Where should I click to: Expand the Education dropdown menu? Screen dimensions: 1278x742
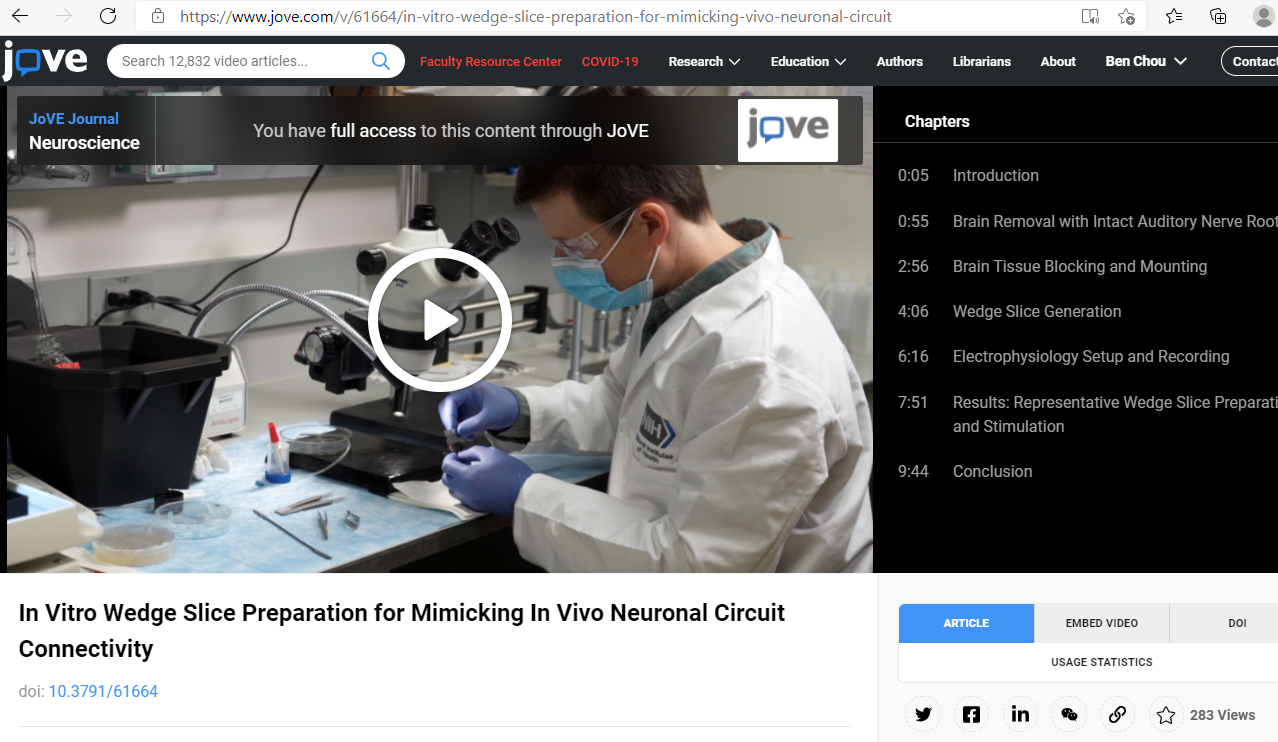(808, 61)
